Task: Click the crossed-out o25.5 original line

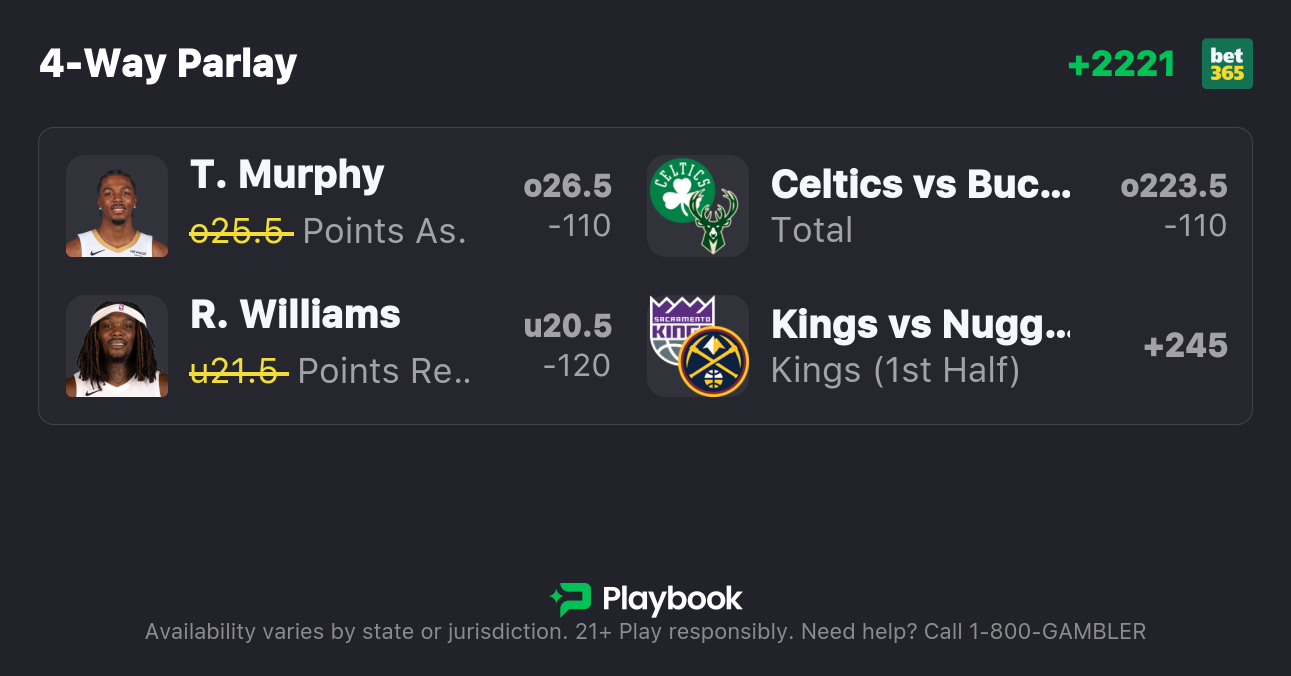Action: [x=241, y=231]
